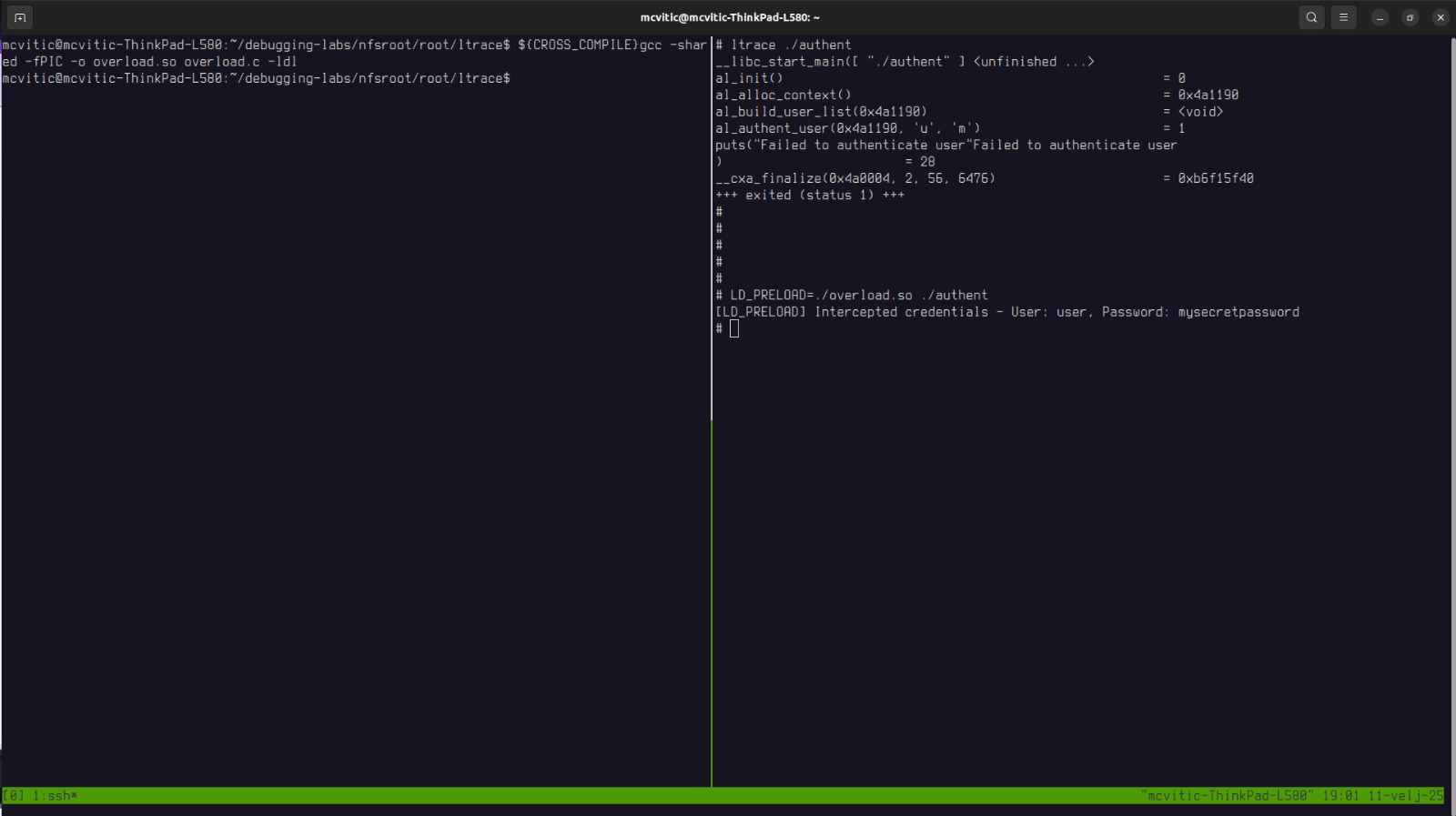Click the Intercepted credentials output line

click(1006, 312)
